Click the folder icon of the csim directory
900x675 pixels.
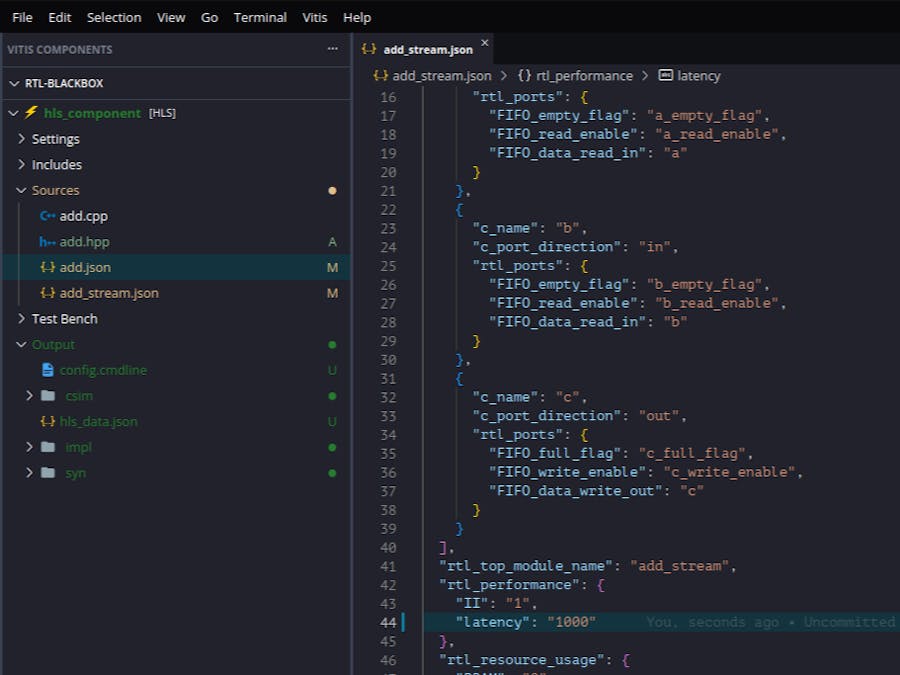pyautogui.click(x=48, y=396)
